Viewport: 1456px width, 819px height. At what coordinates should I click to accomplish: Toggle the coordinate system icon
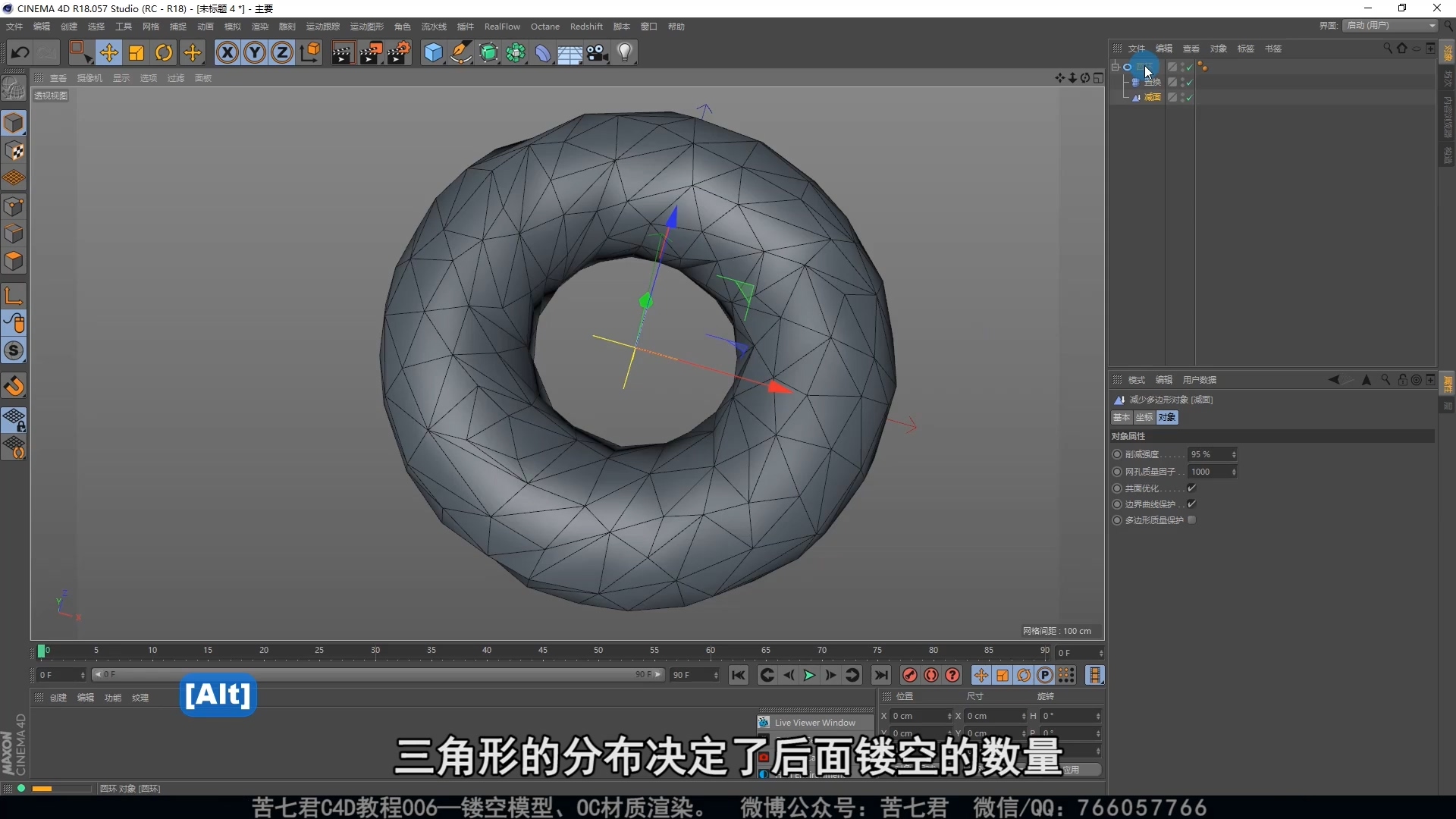click(x=310, y=52)
